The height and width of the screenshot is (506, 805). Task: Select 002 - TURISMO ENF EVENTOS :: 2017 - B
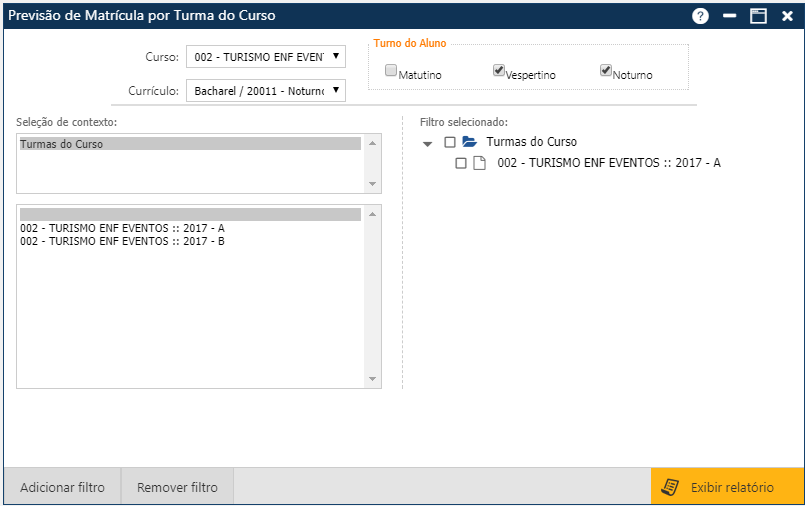122,241
